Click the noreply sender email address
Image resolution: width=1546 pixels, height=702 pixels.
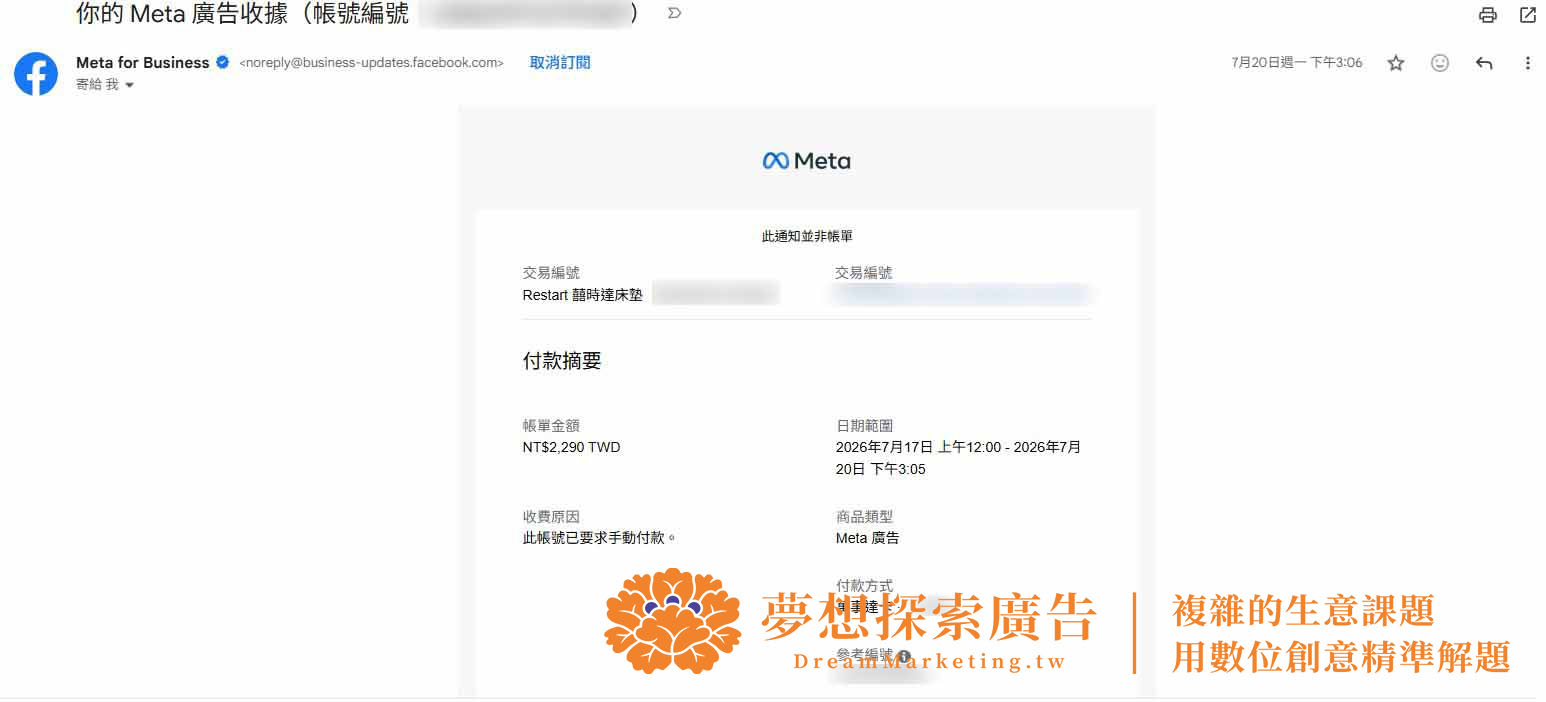371,62
